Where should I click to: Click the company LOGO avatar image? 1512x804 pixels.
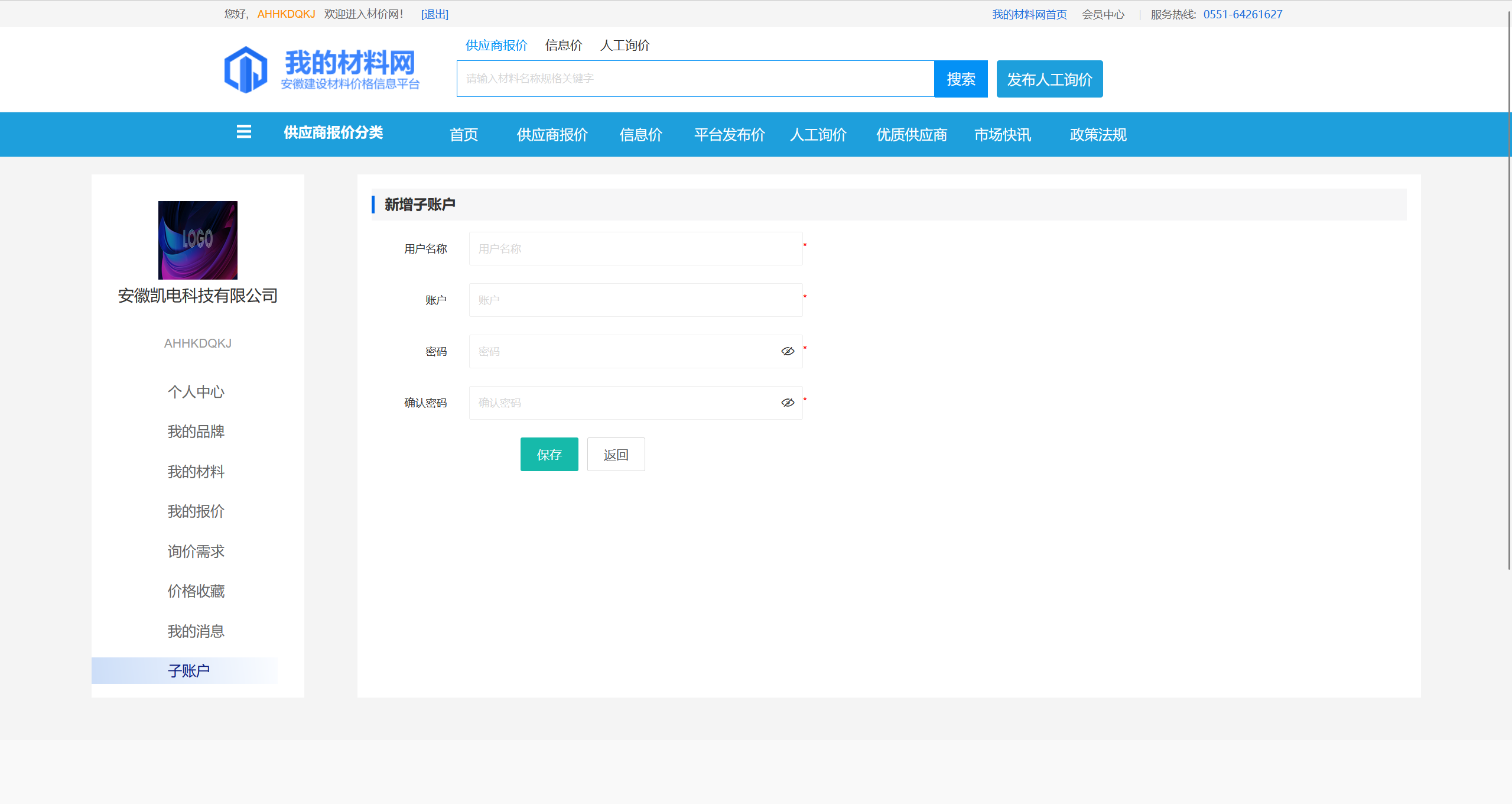197,240
